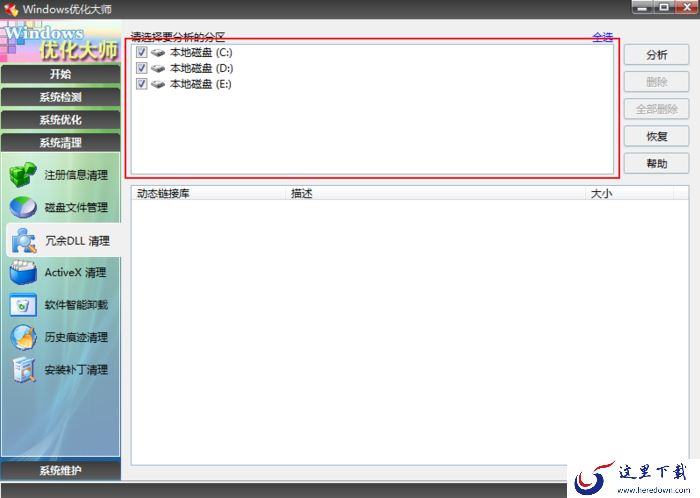Open 磁盘文件管理 menu text
Viewport: 700px width, 498px height.
76,208
